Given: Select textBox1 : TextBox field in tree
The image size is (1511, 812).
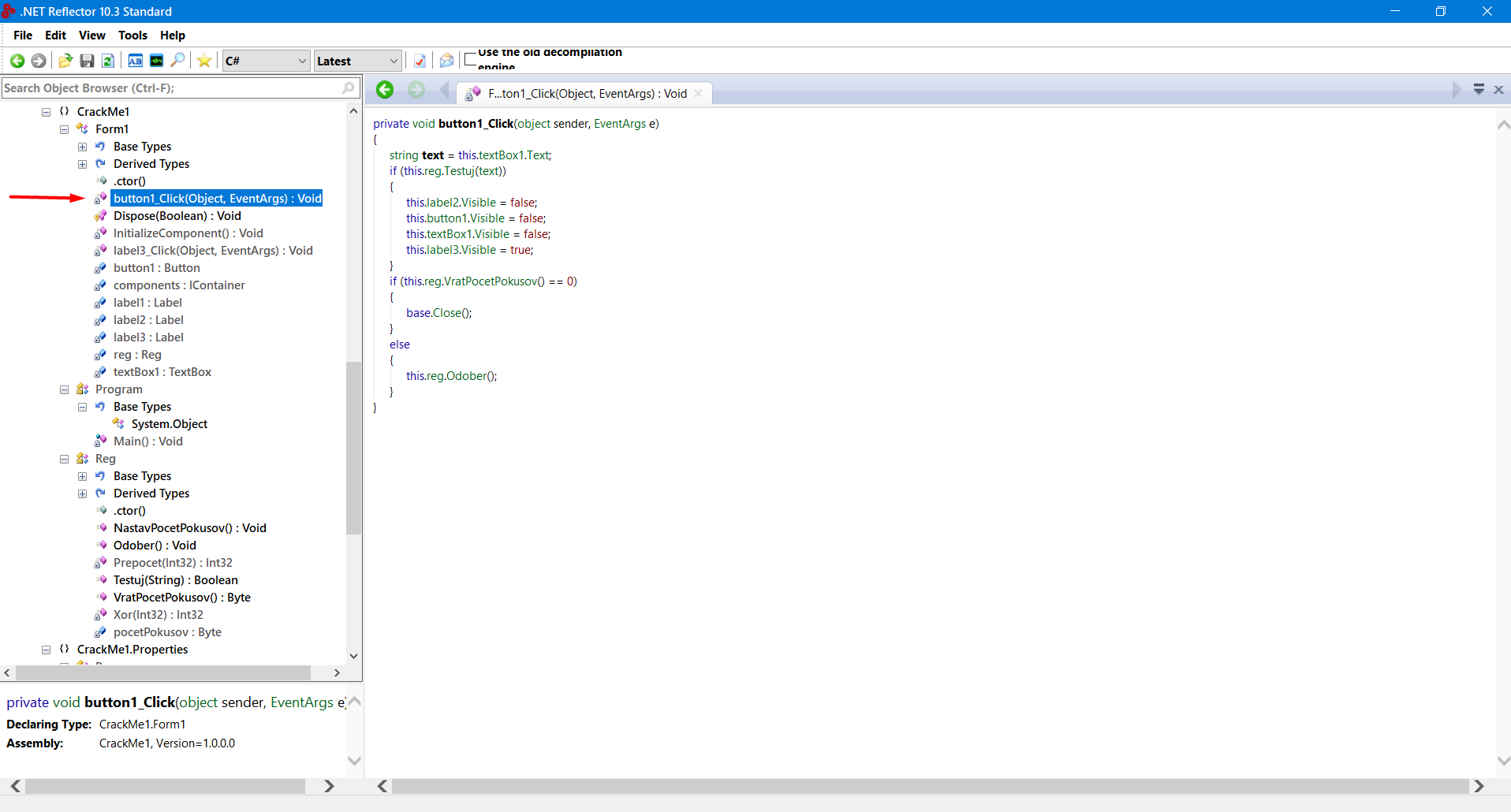Looking at the screenshot, I should point(162,372).
